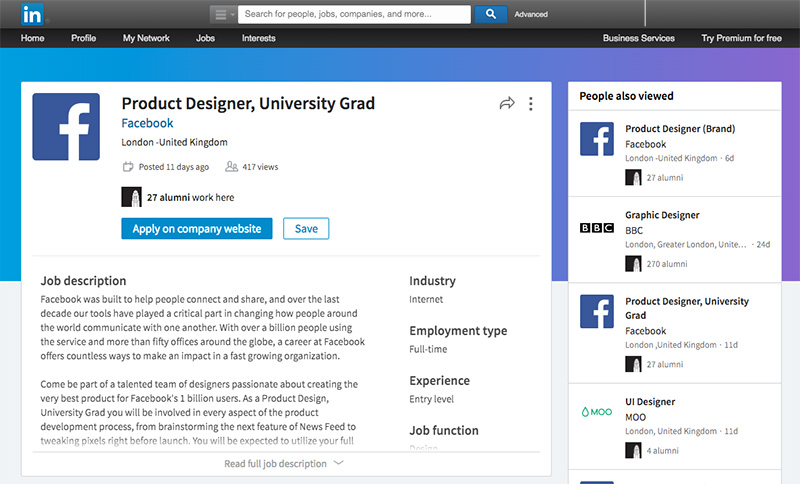Click Try Premium for free link
The height and width of the screenshot is (484, 800).
tap(741, 38)
